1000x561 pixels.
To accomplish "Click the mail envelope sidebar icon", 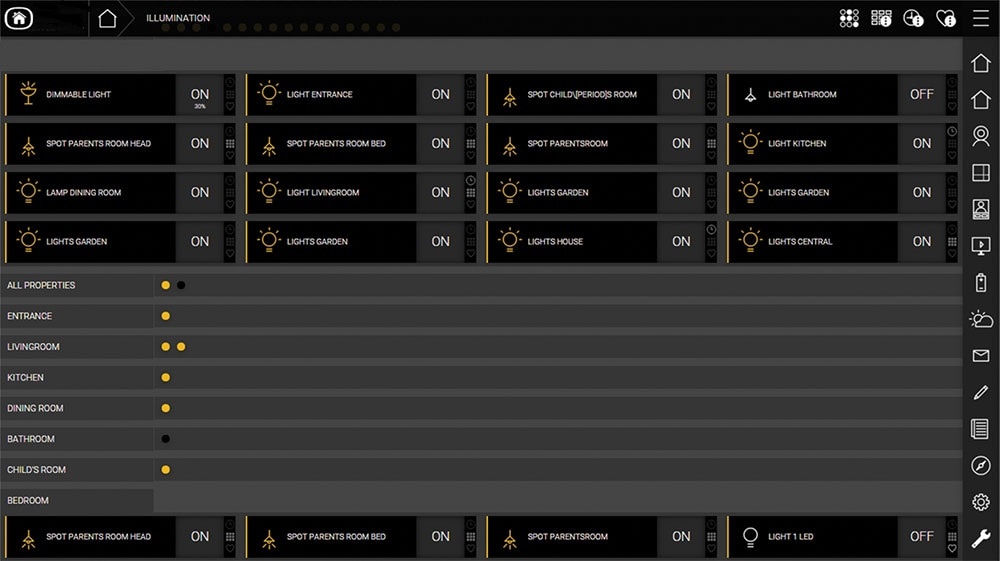I will click(x=981, y=356).
